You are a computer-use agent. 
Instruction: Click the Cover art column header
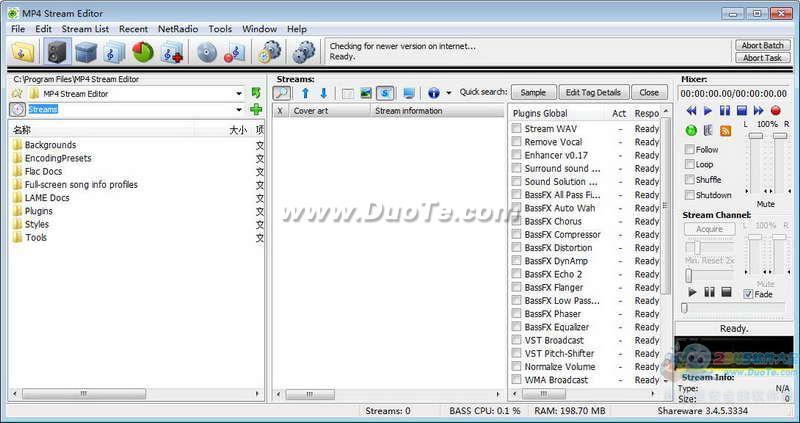click(329, 111)
